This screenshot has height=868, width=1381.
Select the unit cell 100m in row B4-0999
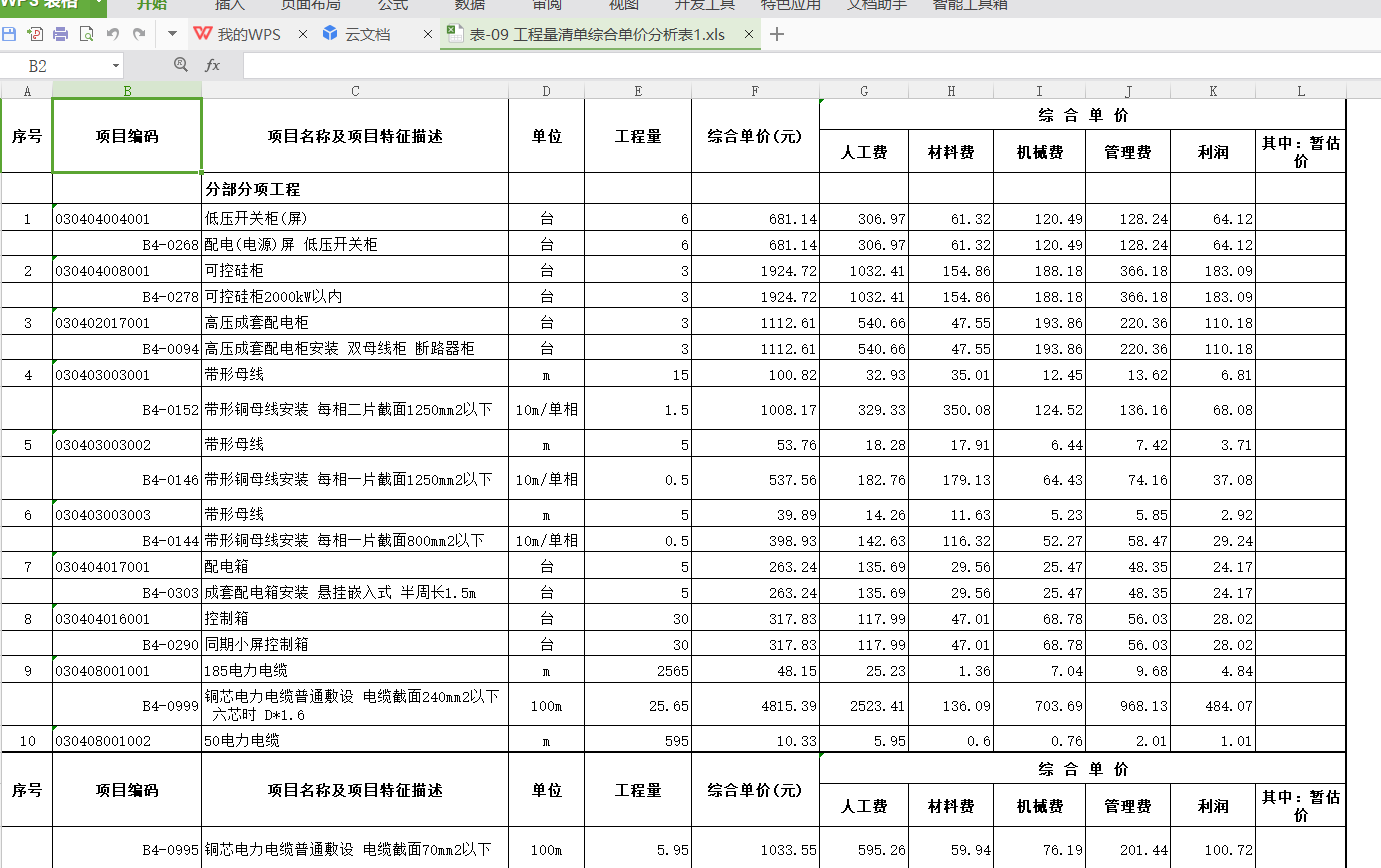pyautogui.click(x=546, y=706)
